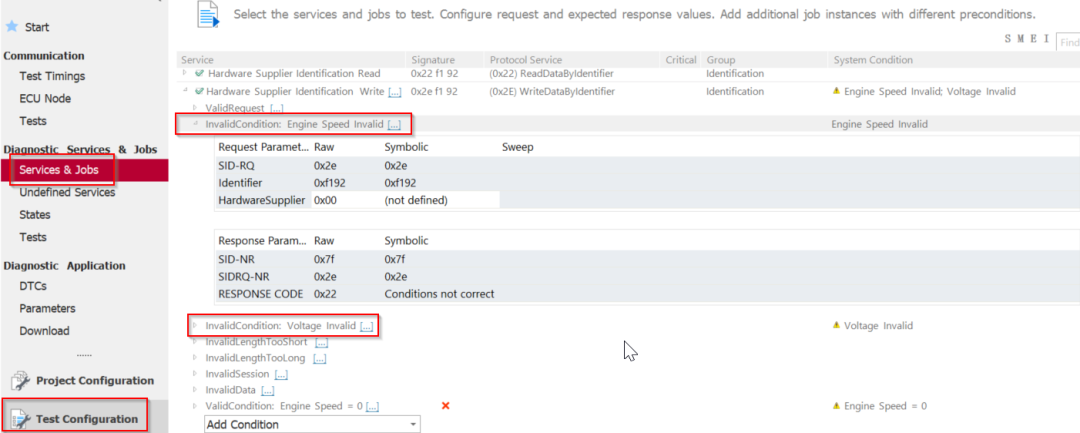Click green check icon on Identification Write row
The height and width of the screenshot is (433, 1080).
[x=199, y=91]
